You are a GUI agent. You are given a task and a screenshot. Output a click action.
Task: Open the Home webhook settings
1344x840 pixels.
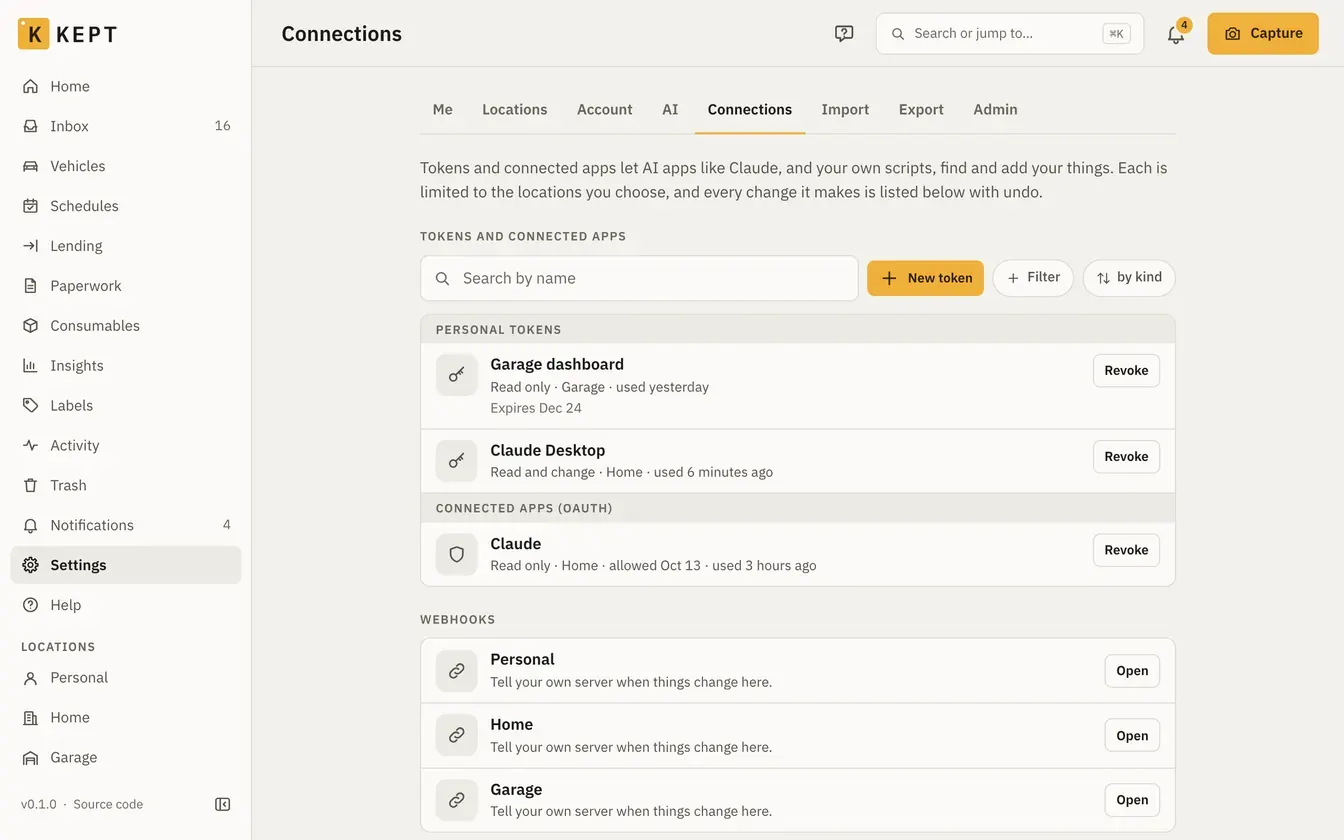[1132, 736]
